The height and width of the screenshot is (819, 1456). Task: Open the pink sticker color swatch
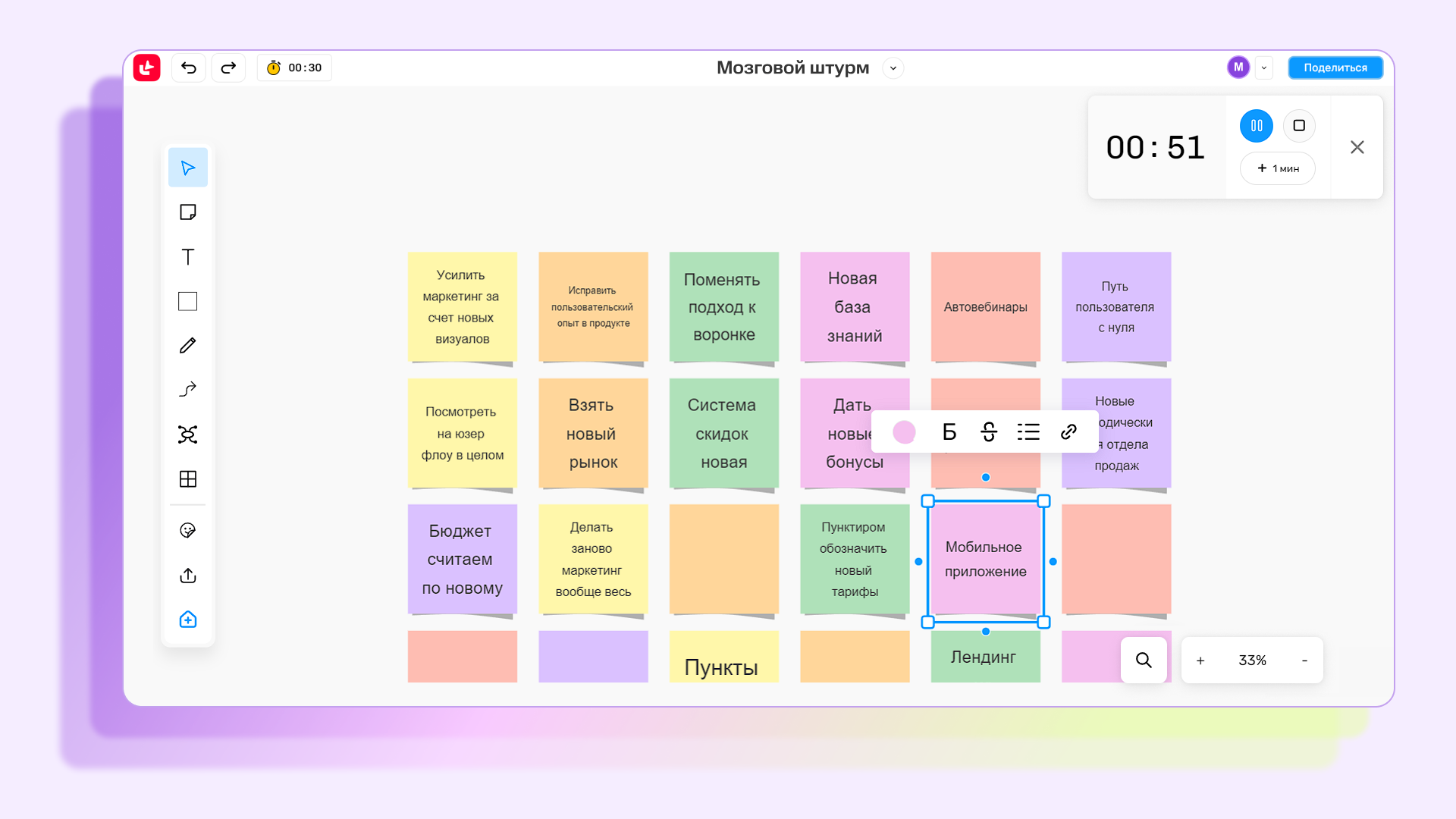(904, 432)
